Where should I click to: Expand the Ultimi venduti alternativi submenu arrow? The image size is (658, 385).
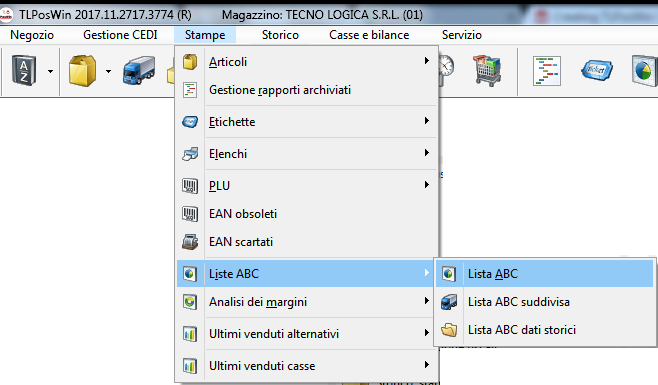[427, 333]
